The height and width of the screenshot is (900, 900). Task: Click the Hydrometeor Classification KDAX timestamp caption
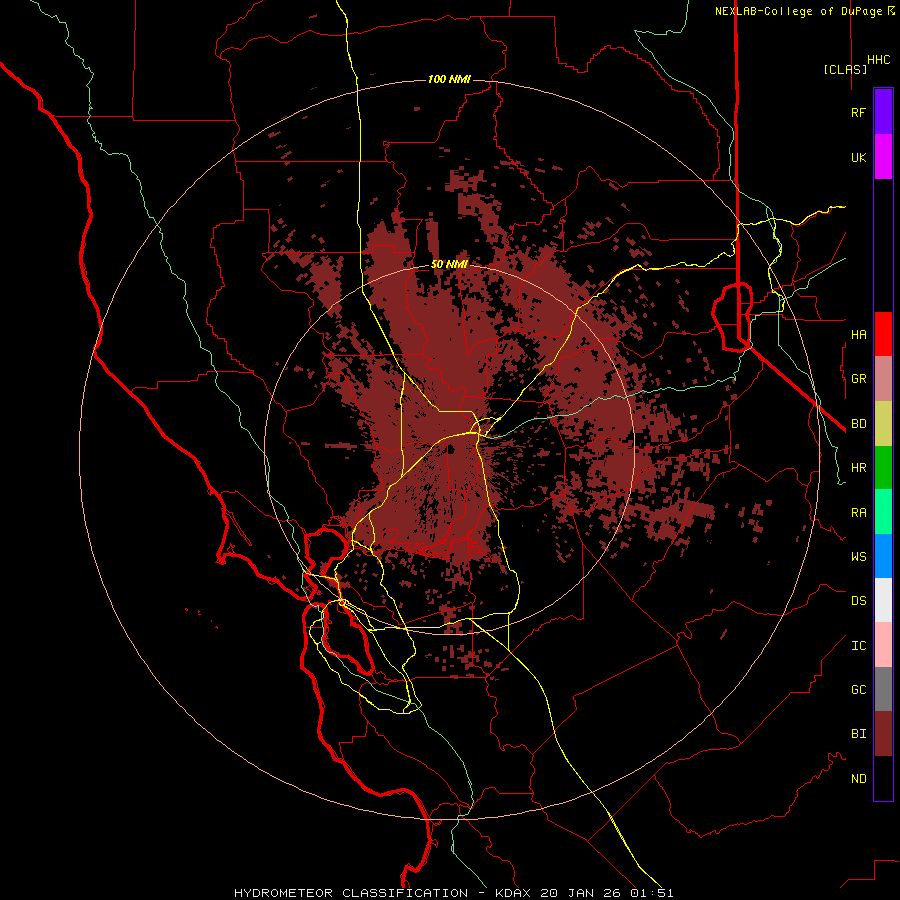click(x=453, y=893)
